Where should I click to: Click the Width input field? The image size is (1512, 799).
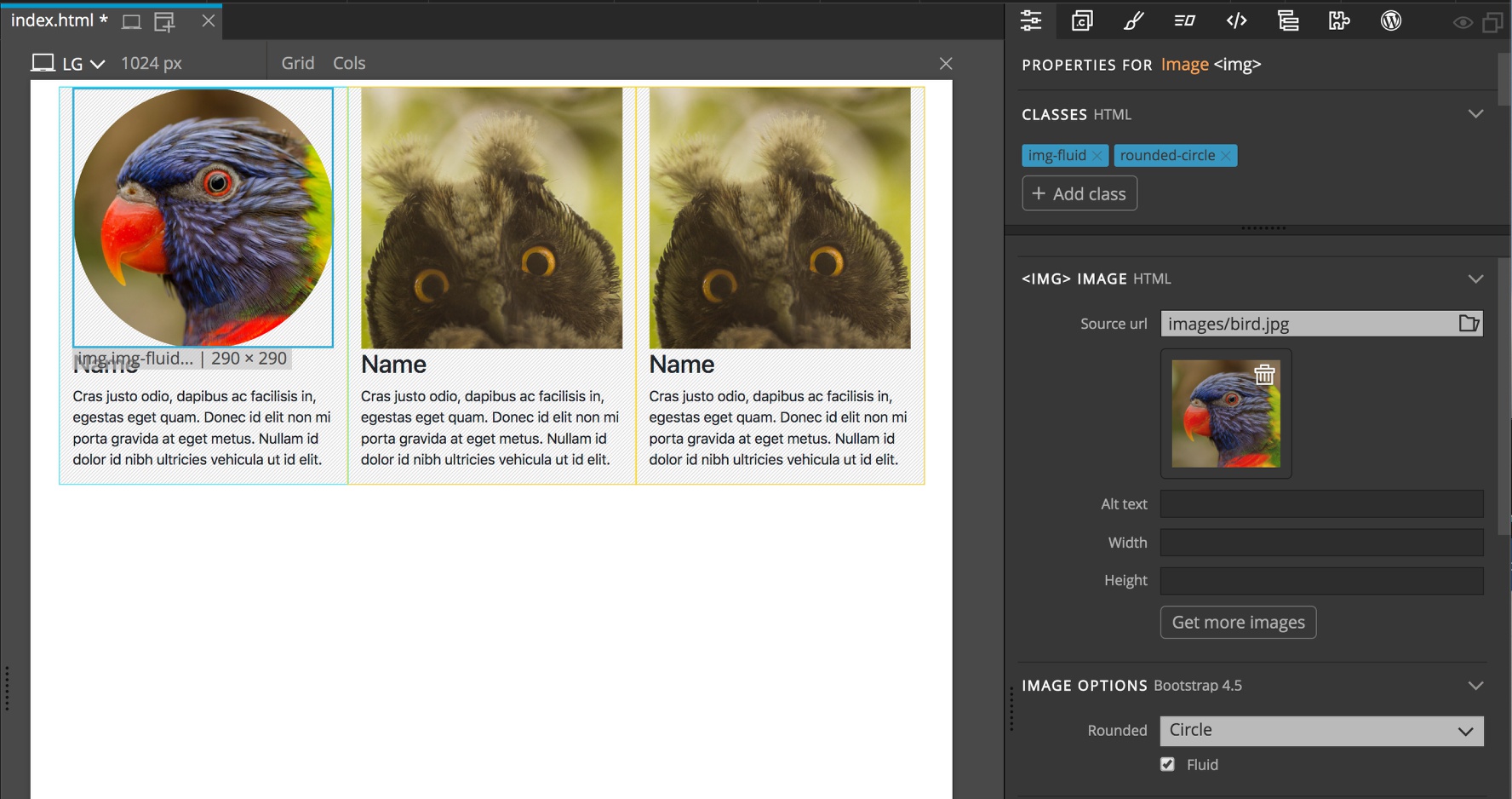click(1322, 543)
